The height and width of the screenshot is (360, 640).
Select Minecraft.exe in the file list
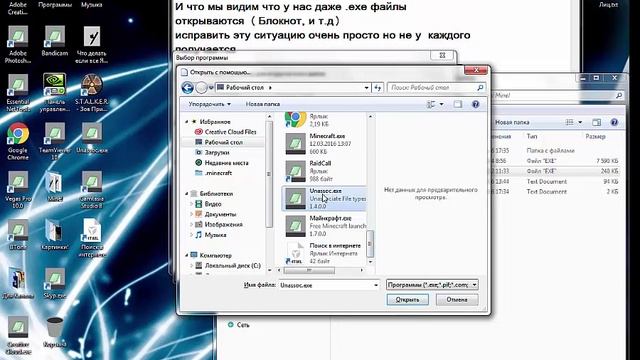point(324,144)
